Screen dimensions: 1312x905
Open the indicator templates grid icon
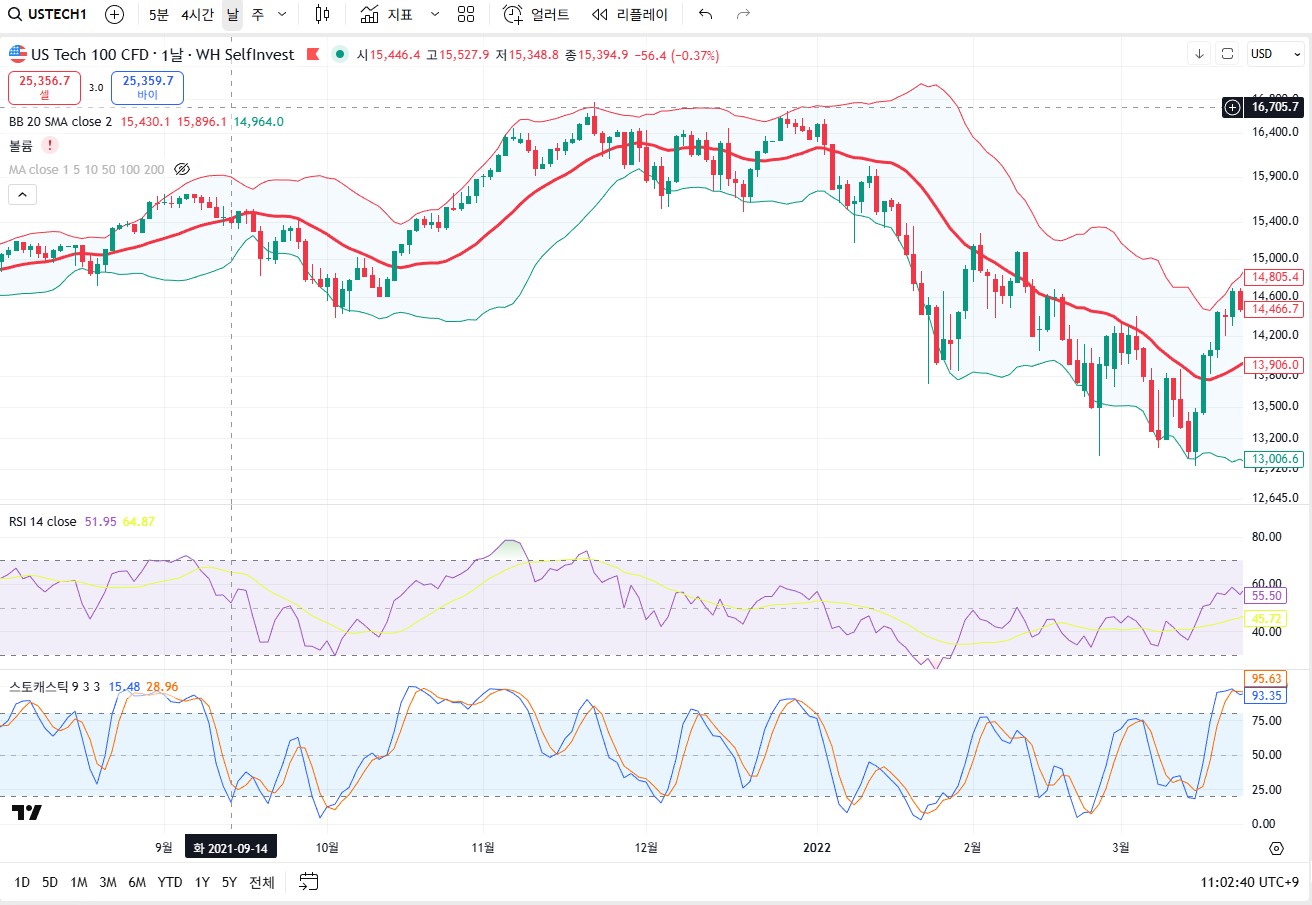(x=466, y=14)
